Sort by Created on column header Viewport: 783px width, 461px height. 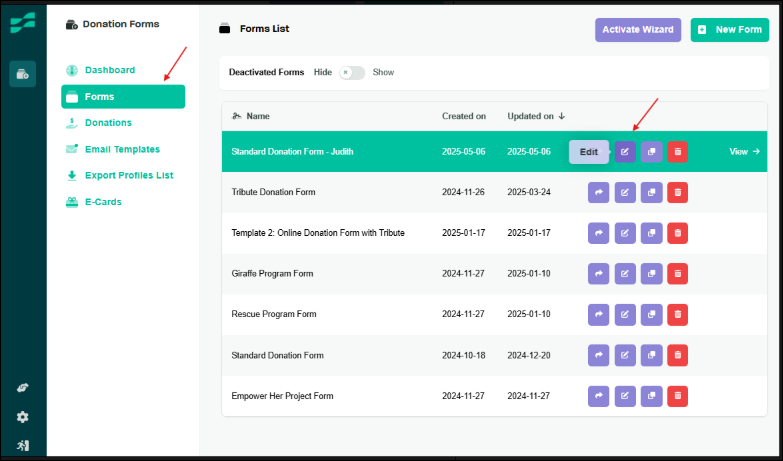[464, 116]
